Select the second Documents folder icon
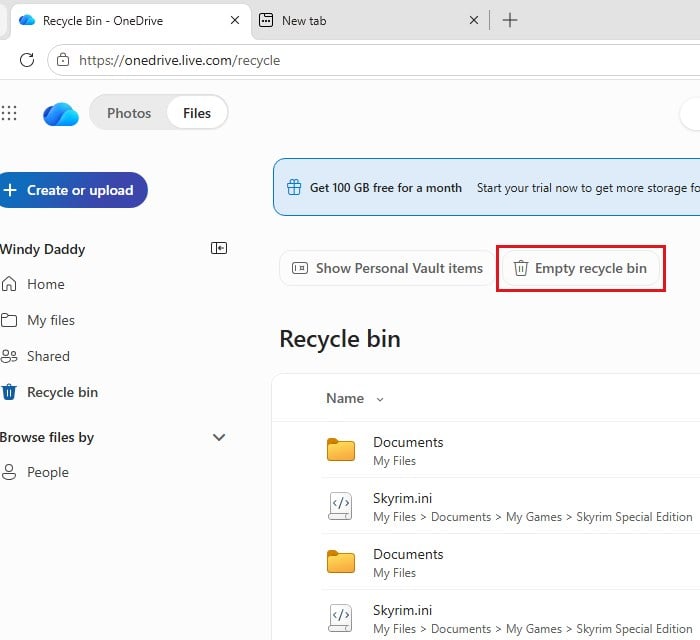Image resolution: width=700 pixels, height=640 pixels. (341, 561)
